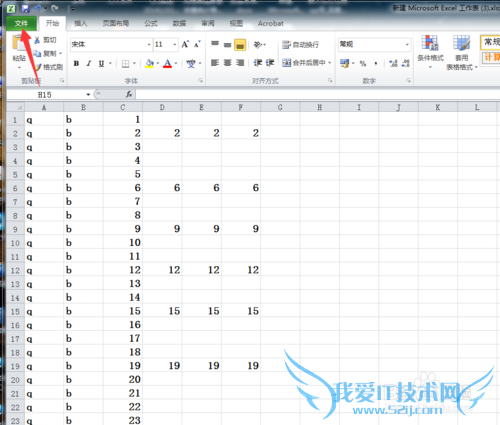Open format as table (套用表格格式) menu

click(462, 53)
